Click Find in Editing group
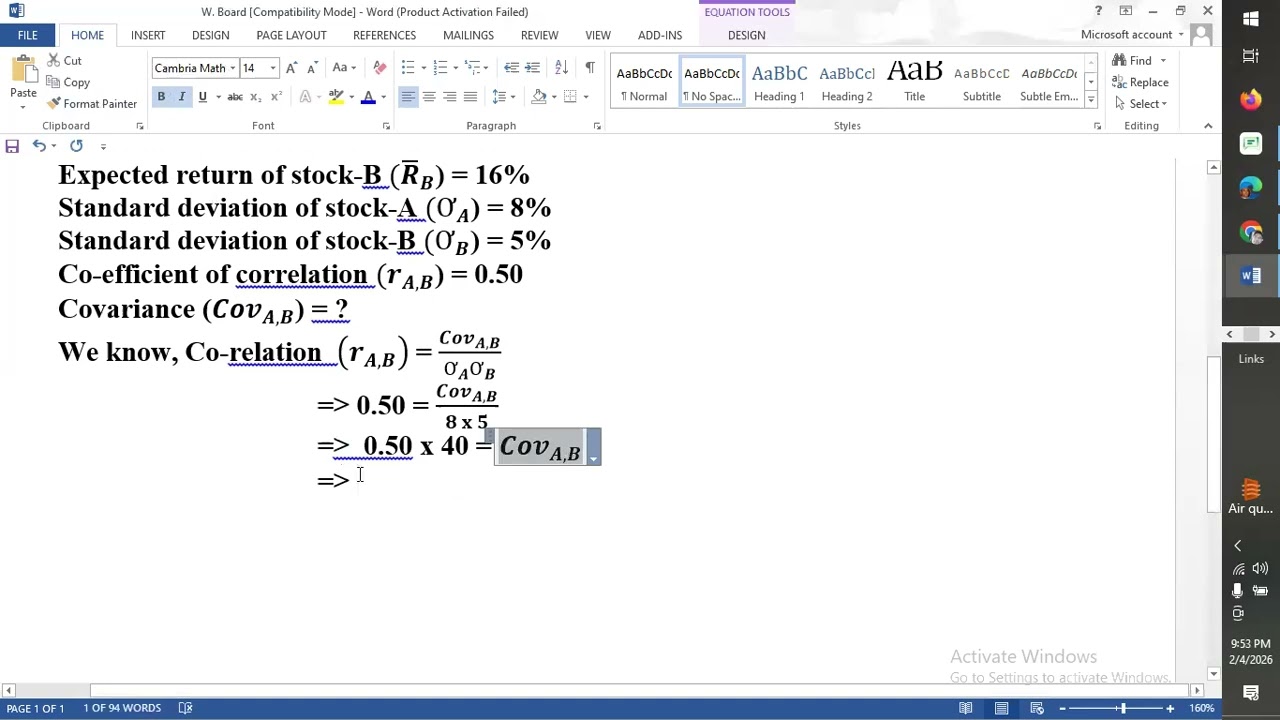 point(1141,61)
